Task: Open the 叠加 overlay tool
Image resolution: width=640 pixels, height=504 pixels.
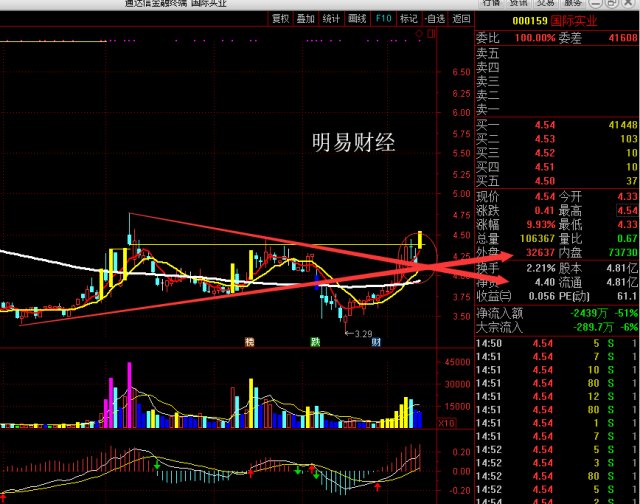Action: [x=307, y=18]
